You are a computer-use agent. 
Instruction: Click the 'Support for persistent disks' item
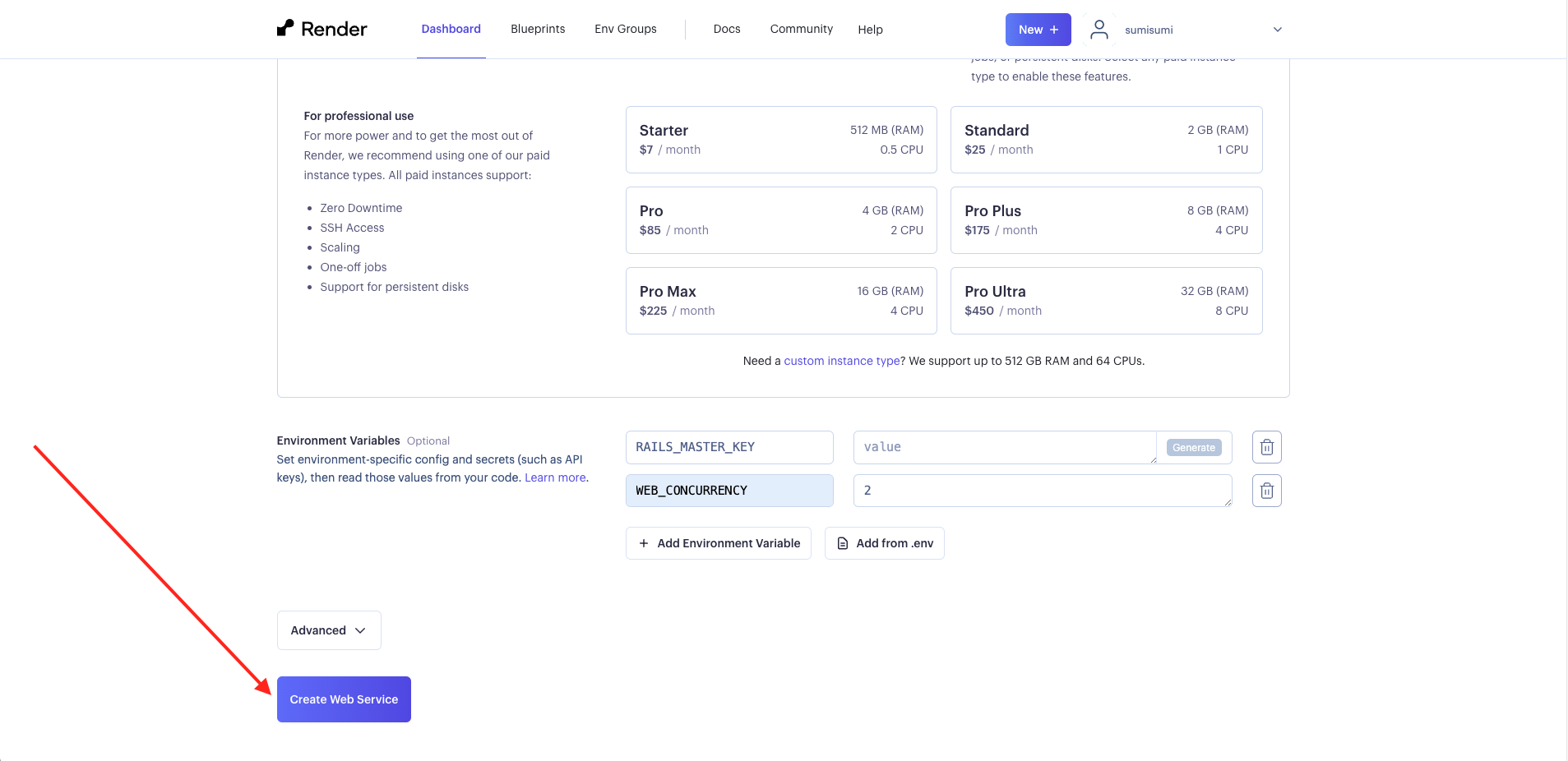click(395, 287)
